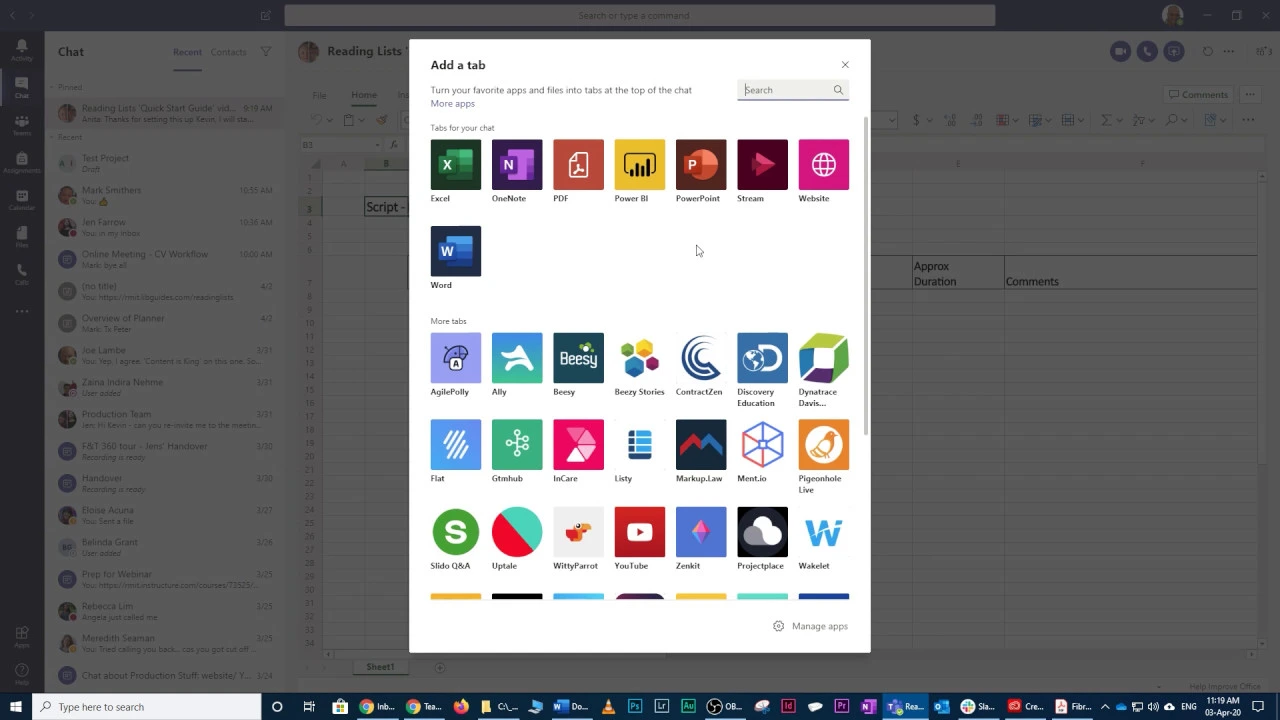Viewport: 1280px width, 720px height.
Task: Open the chat filter icon
Action: click(266, 52)
